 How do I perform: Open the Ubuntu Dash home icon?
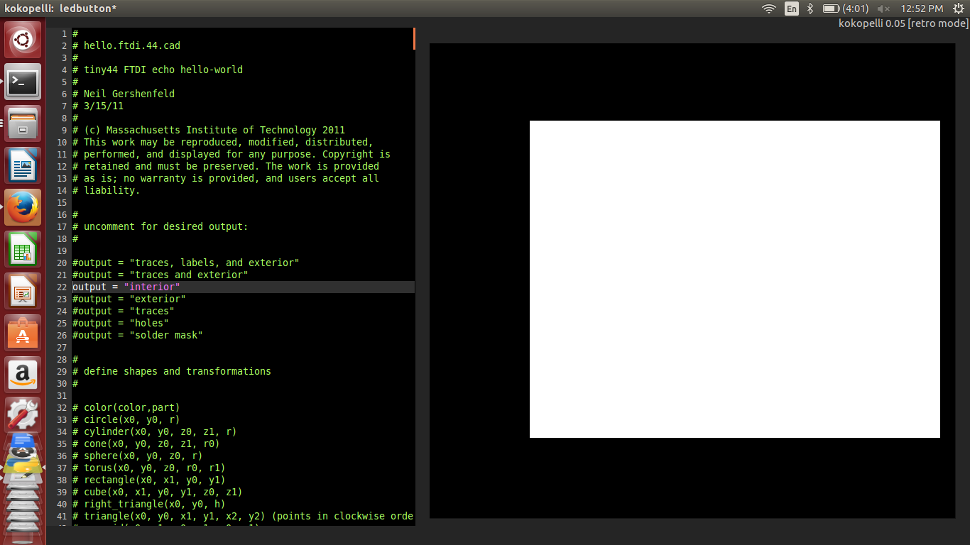pos(23,40)
